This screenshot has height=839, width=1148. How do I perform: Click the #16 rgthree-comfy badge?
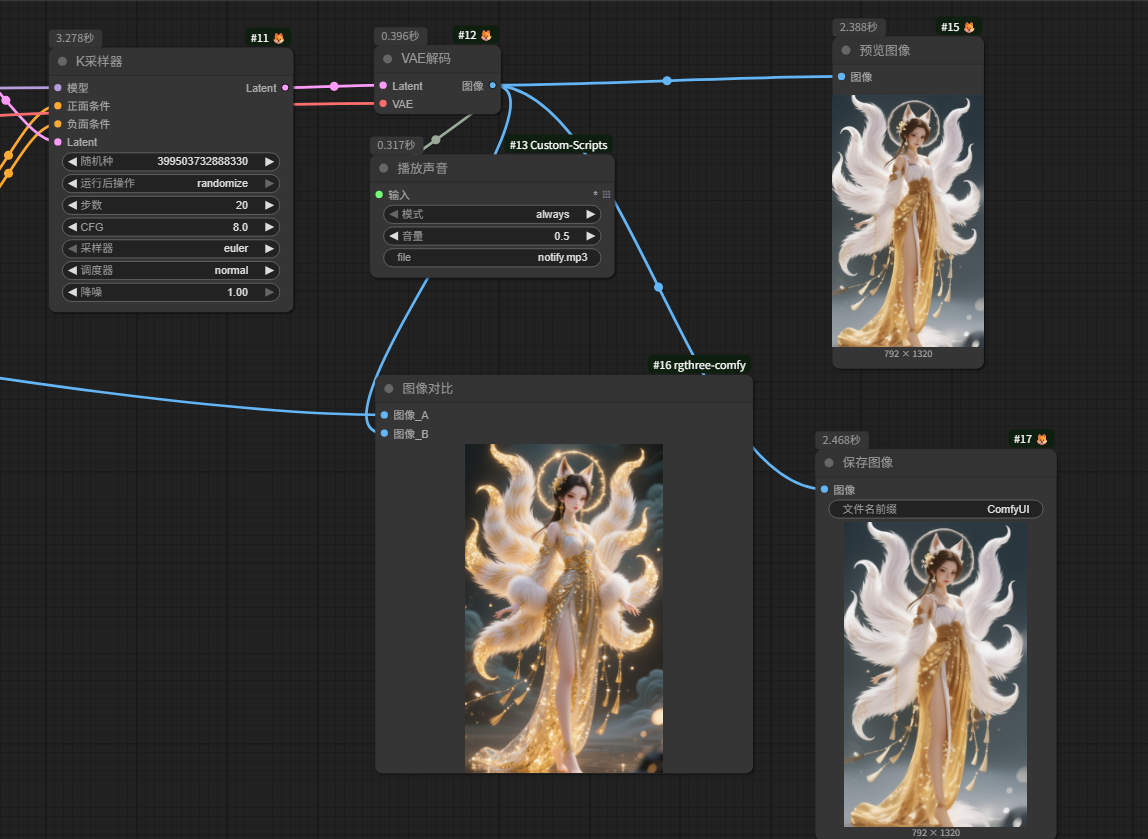pos(699,365)
